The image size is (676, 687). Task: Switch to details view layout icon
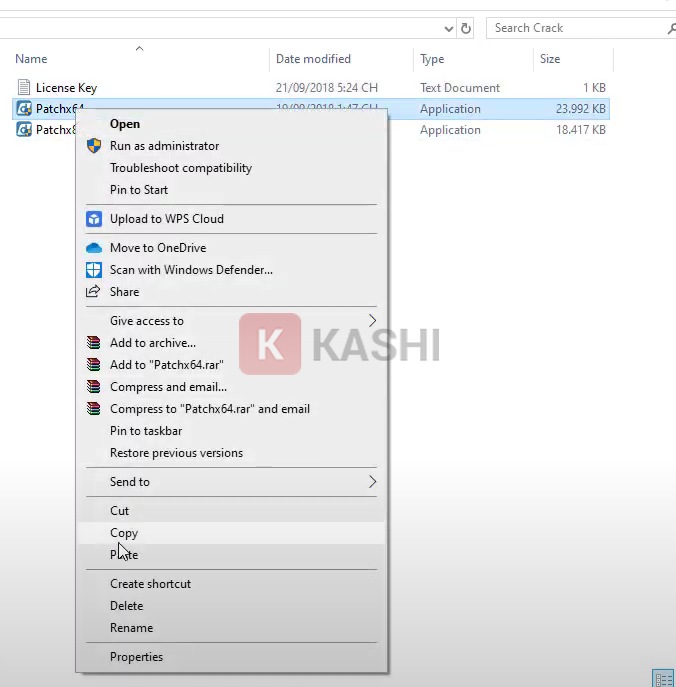click(663, 677)
